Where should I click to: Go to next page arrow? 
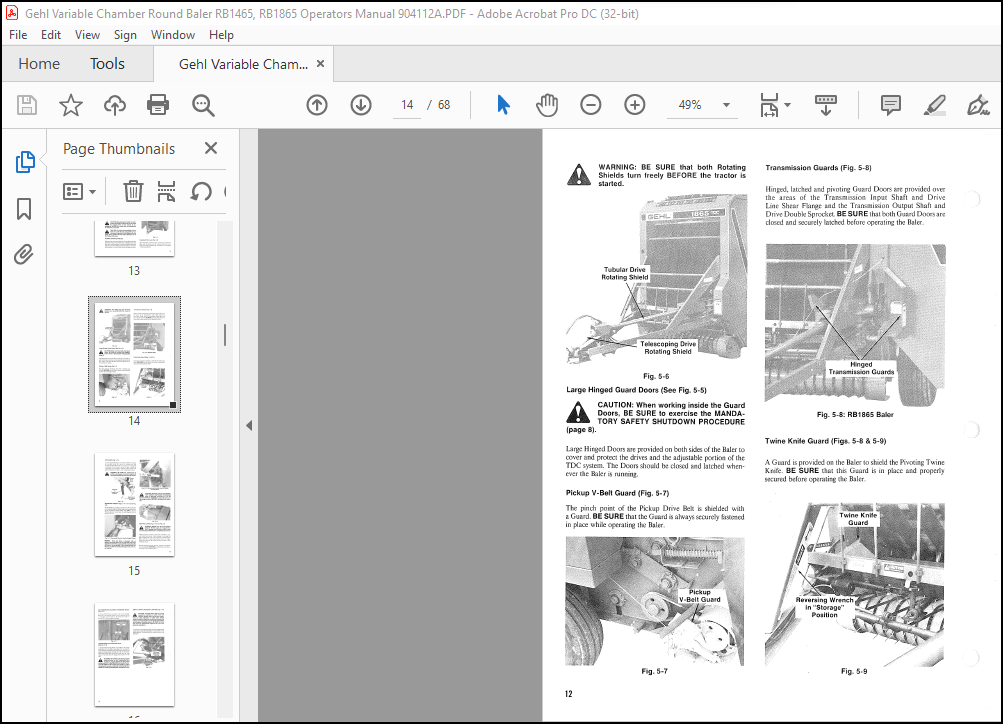coord(361,105)
